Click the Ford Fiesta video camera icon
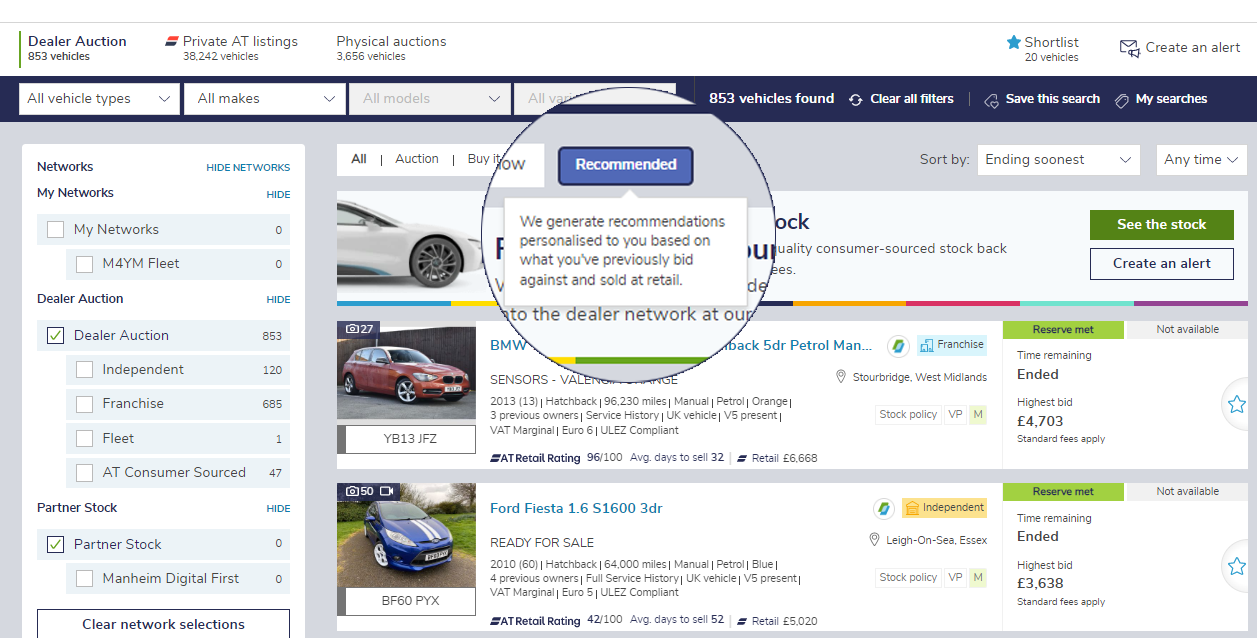Viewport: 1257px width, 638px height. (387, 491)
